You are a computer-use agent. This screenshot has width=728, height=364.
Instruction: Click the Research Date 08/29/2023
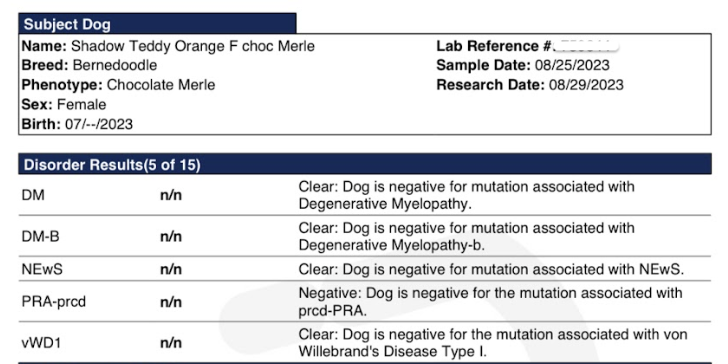click(586, 85)
